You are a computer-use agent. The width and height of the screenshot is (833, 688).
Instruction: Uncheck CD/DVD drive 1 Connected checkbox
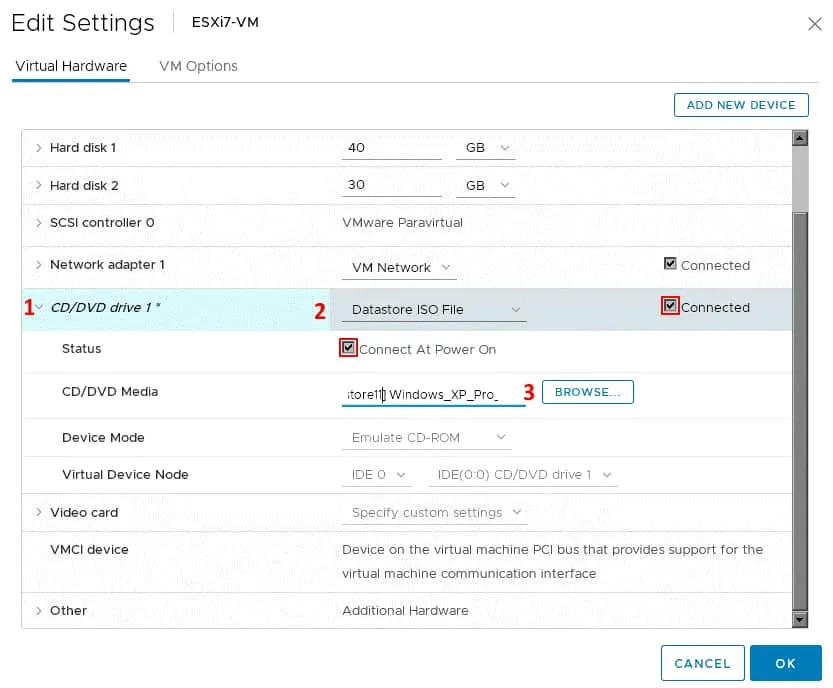click(x=670, y=306)
